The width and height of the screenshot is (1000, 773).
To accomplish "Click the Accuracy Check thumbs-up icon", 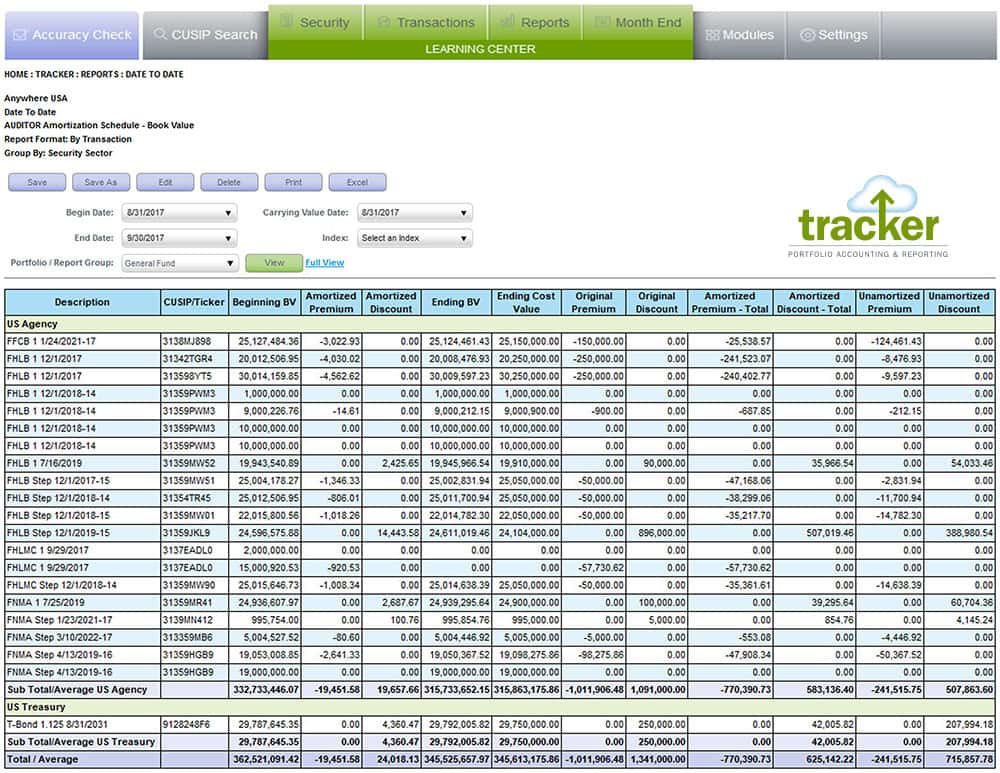I will pos(21,35).
